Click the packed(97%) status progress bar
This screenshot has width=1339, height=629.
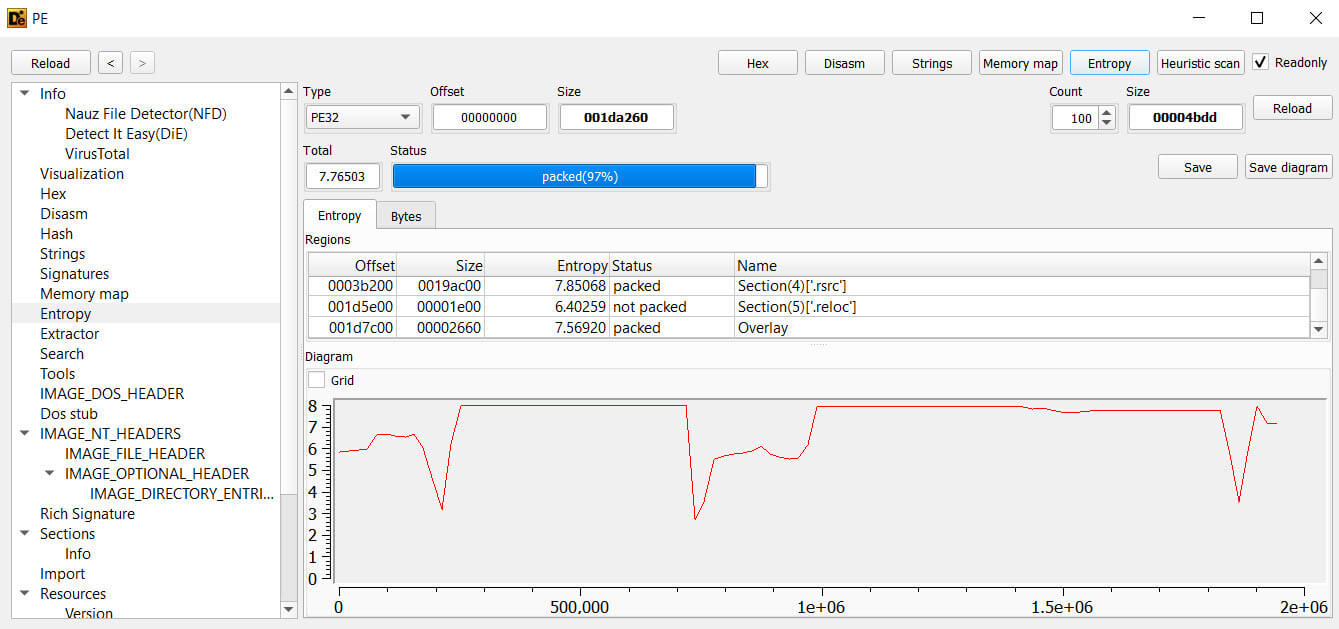pos(580,176)
